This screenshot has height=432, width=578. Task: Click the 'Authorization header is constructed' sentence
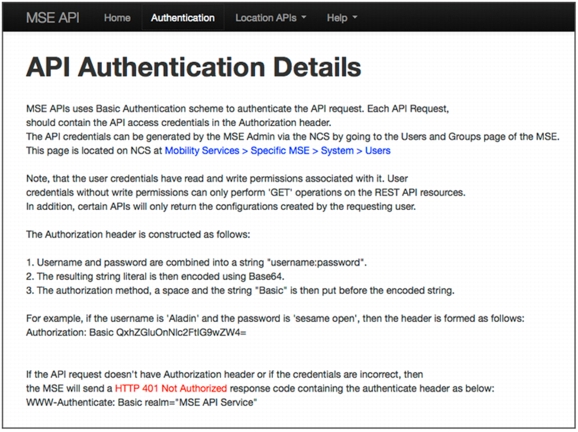tap(138, 234)
